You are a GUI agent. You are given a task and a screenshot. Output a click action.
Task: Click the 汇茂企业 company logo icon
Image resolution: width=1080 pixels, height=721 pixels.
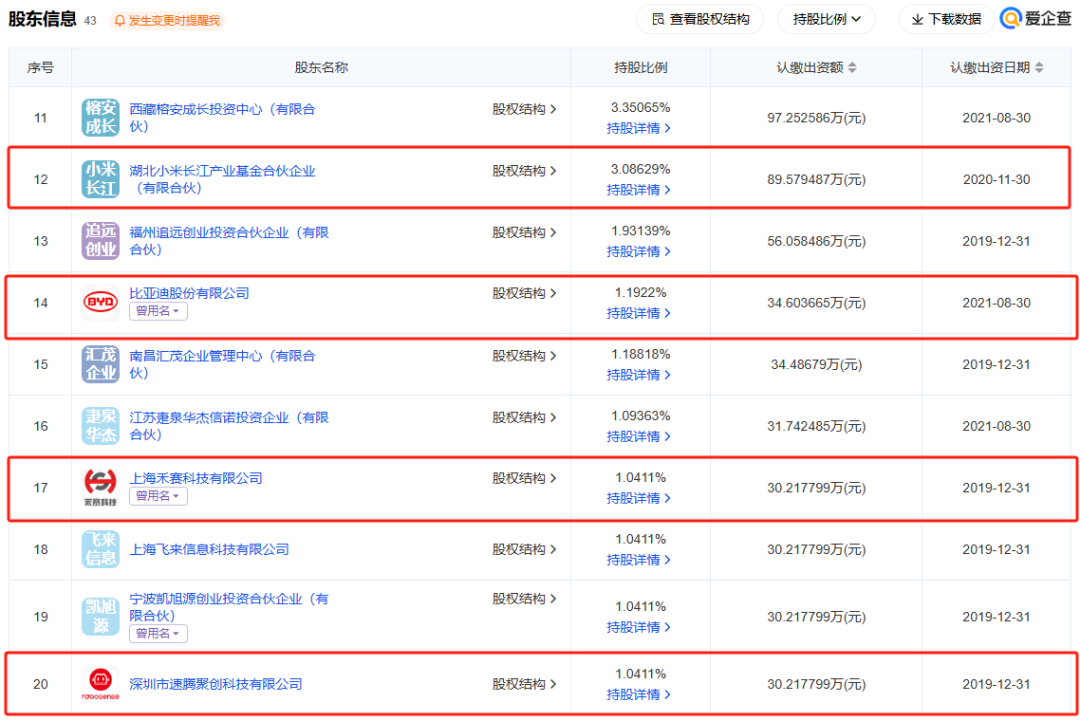click(x=101, y=364)
